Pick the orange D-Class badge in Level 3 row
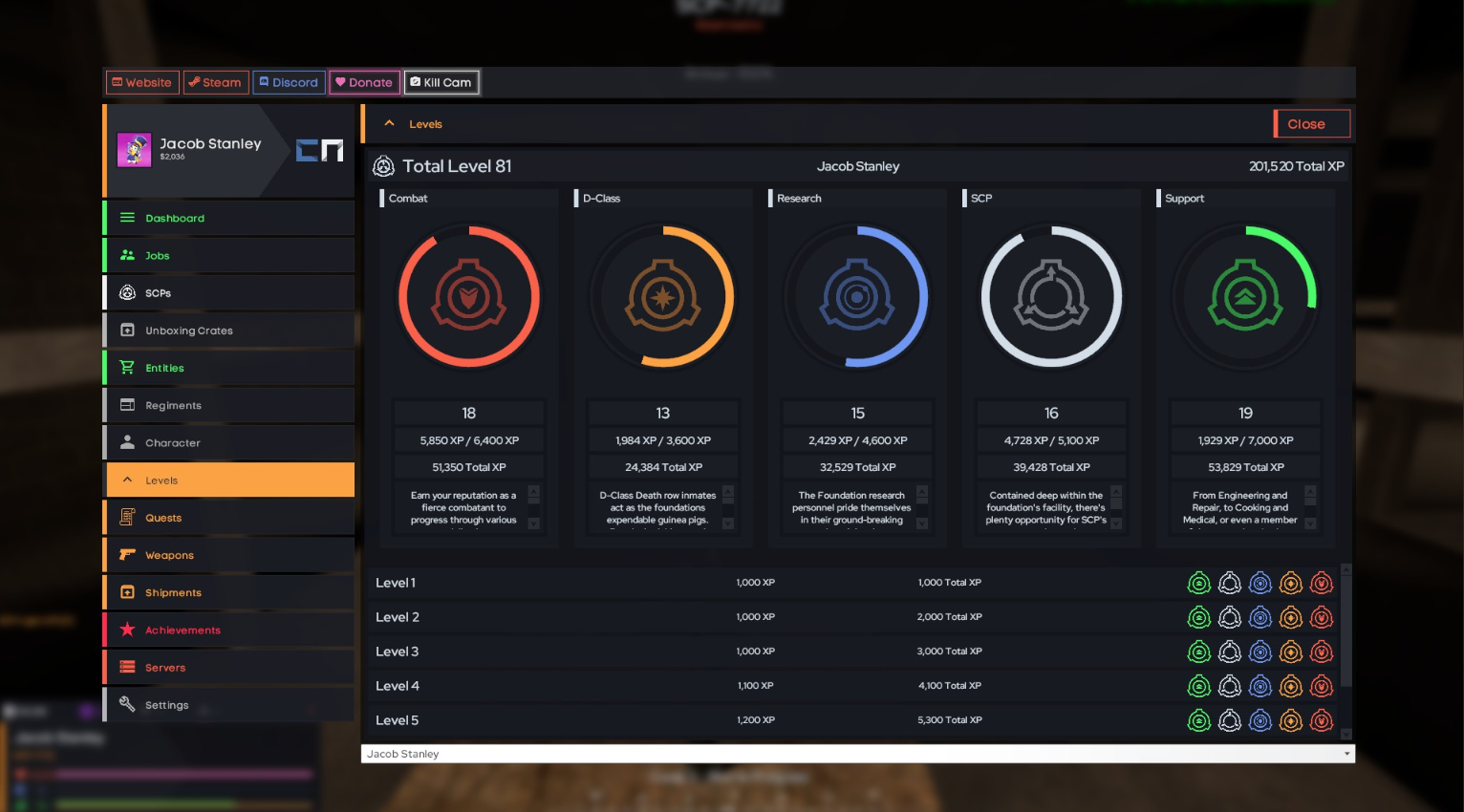This screenshot has height=812, width=1464. 1291,652
